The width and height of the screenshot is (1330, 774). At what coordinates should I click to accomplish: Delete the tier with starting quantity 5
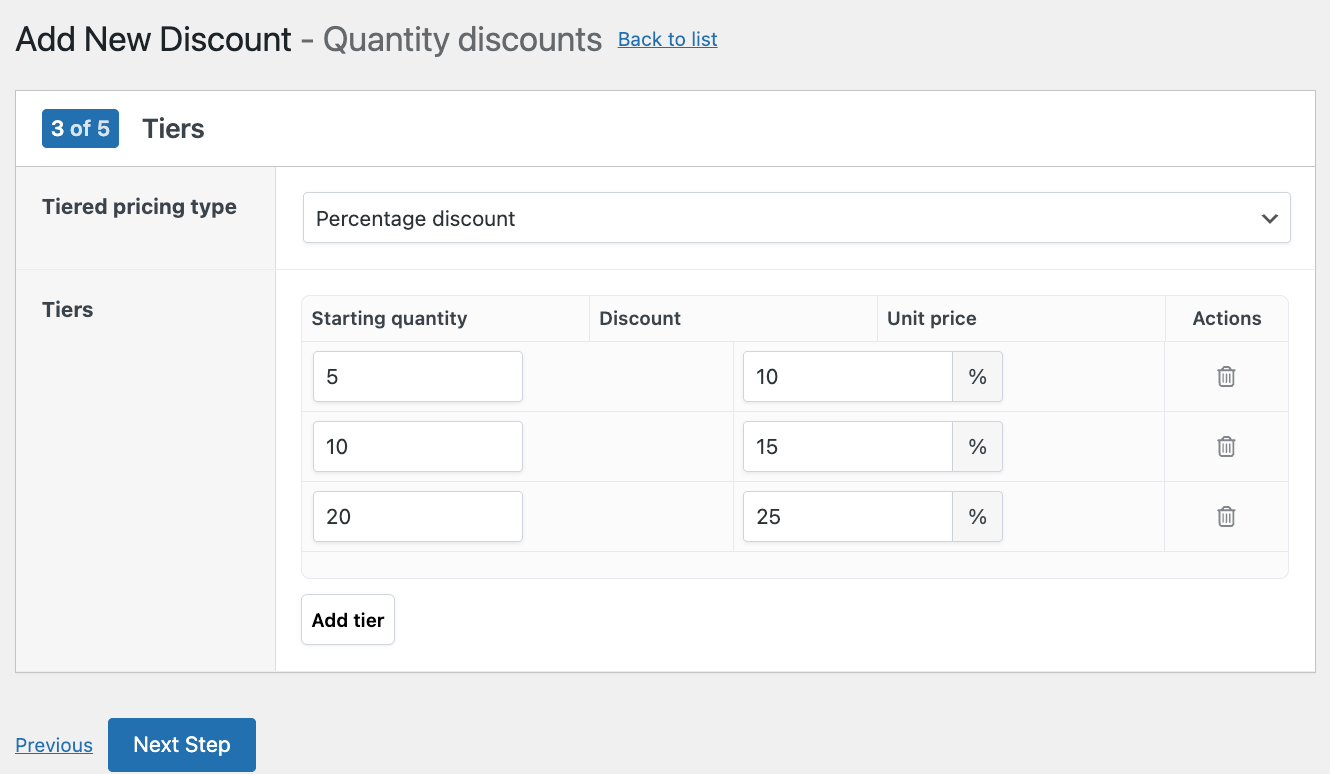click(1226, 376)
